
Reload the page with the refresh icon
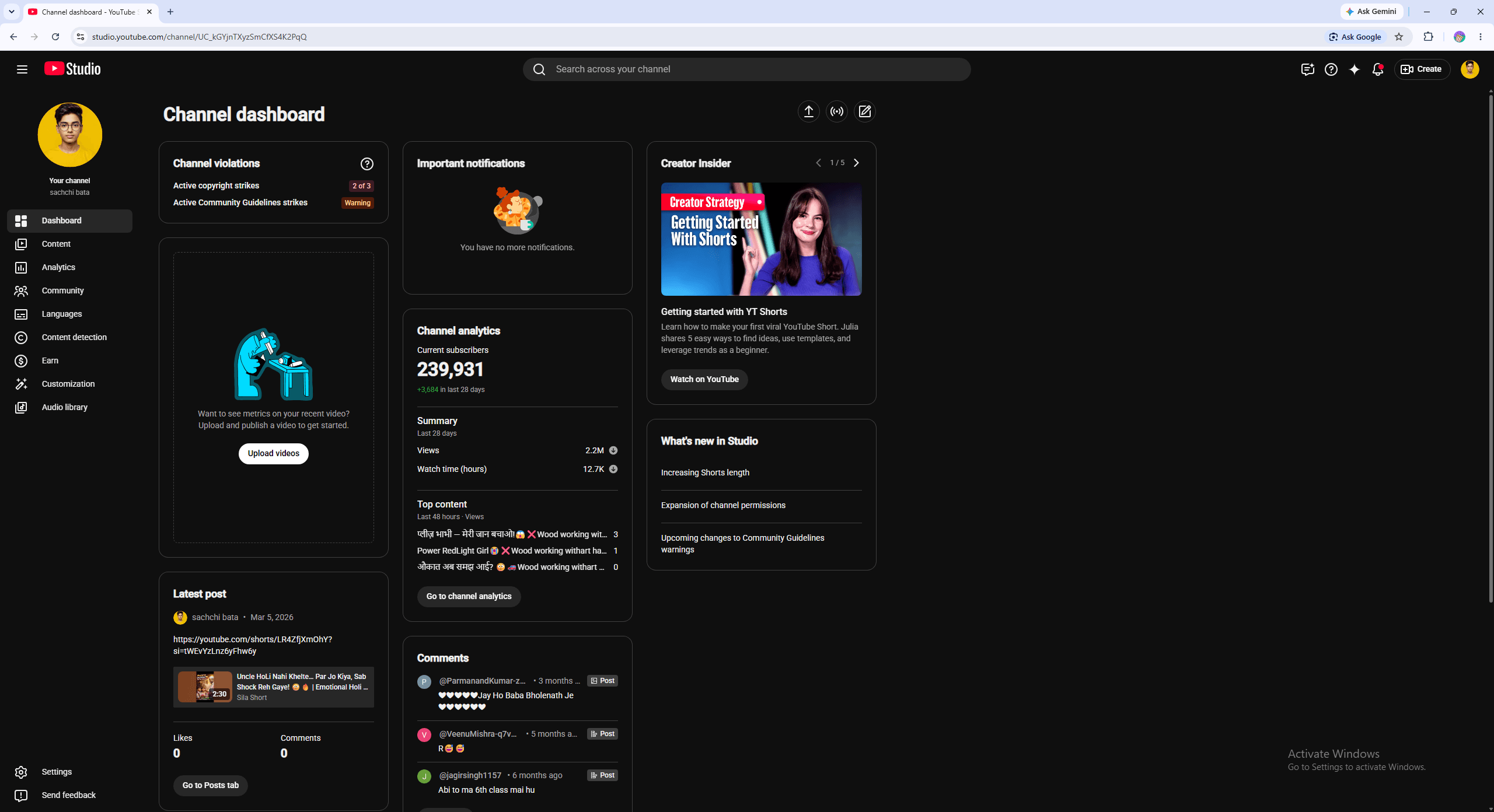(55, 37)
